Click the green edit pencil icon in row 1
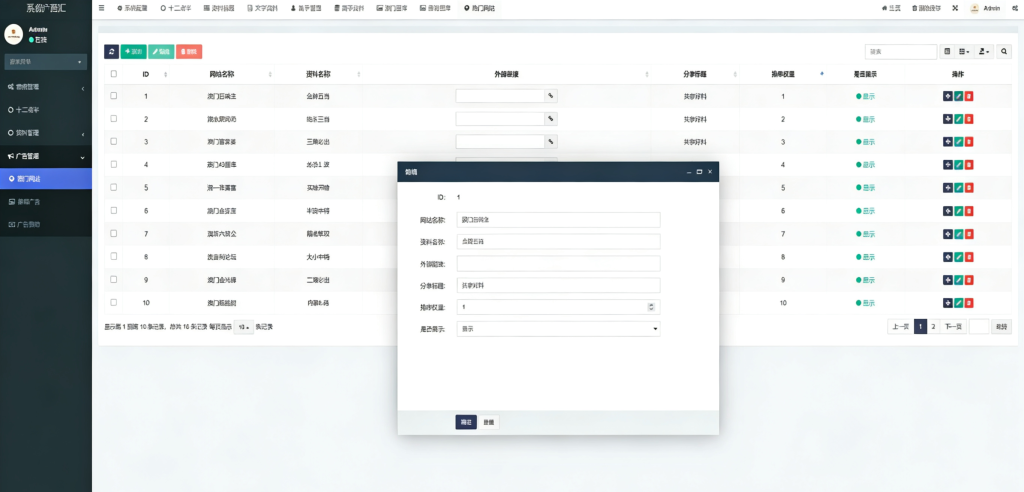Viewport: 1024px width, 492px height. coord(958,96)
